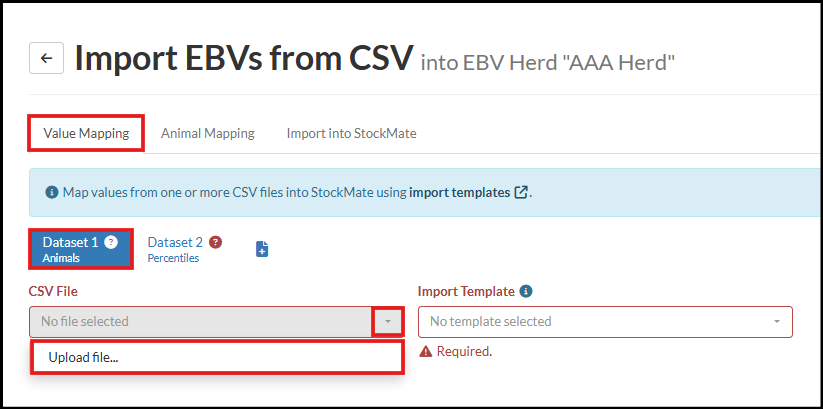Click the back arrow button
Viewport: 823px width, 409px height.
point(46,58)
